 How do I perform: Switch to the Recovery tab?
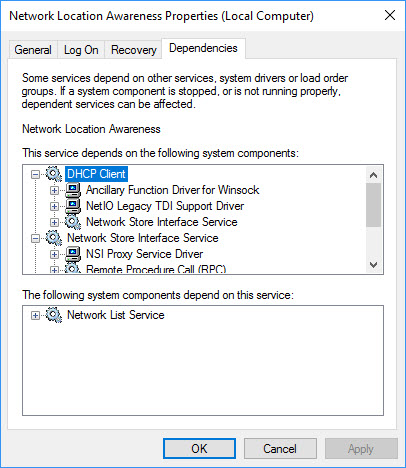pos(134,50)
